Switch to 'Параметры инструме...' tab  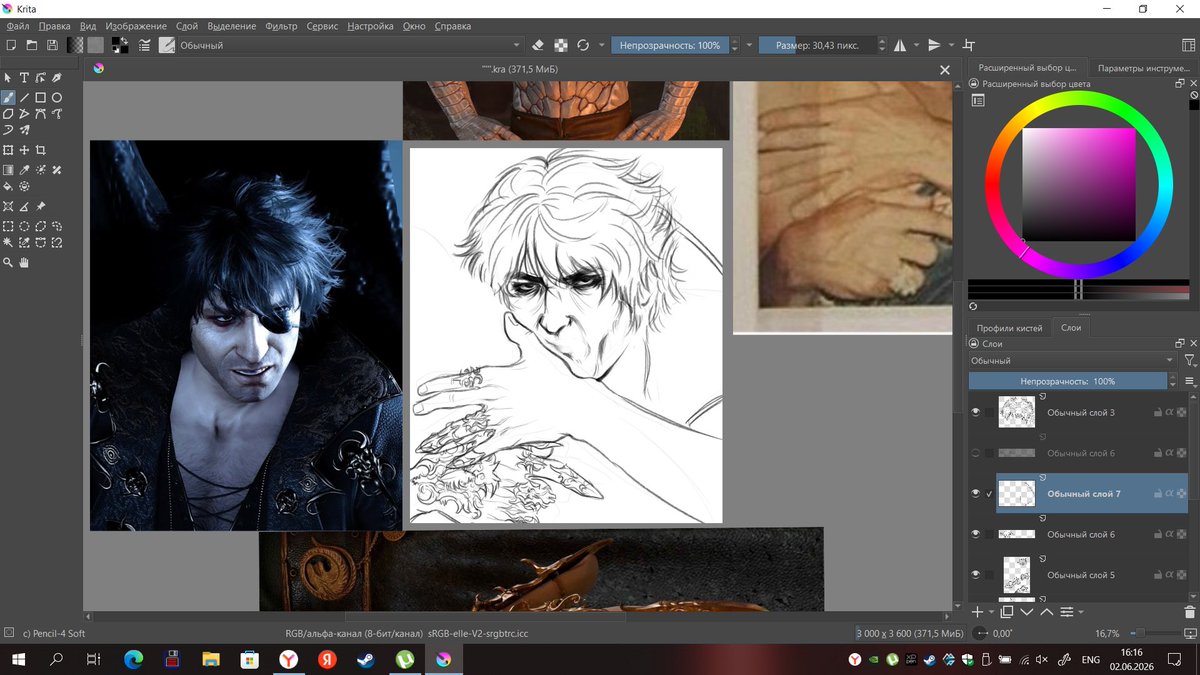point(1142,68)
